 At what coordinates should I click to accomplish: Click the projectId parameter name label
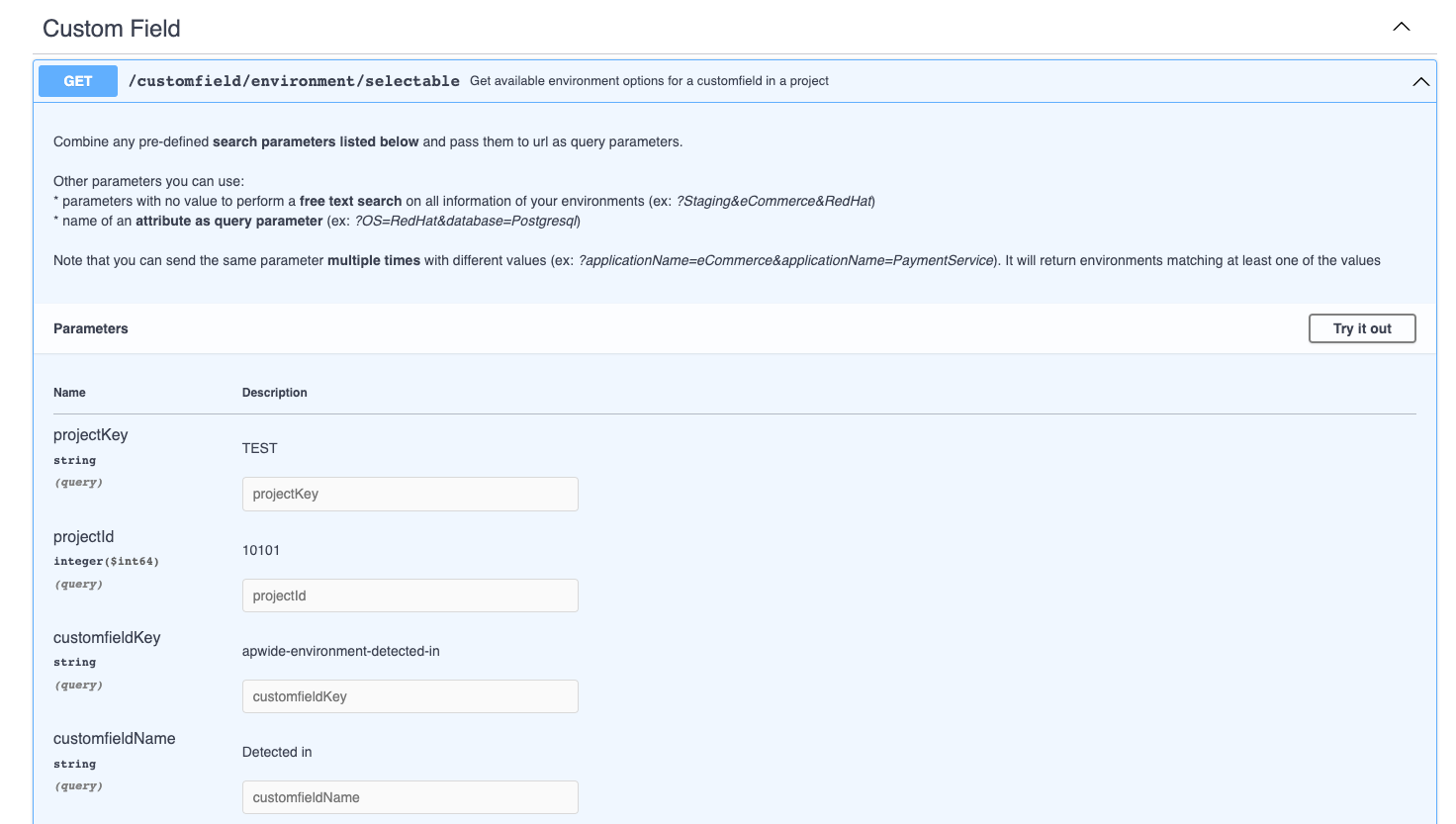(x=84, y=537)
